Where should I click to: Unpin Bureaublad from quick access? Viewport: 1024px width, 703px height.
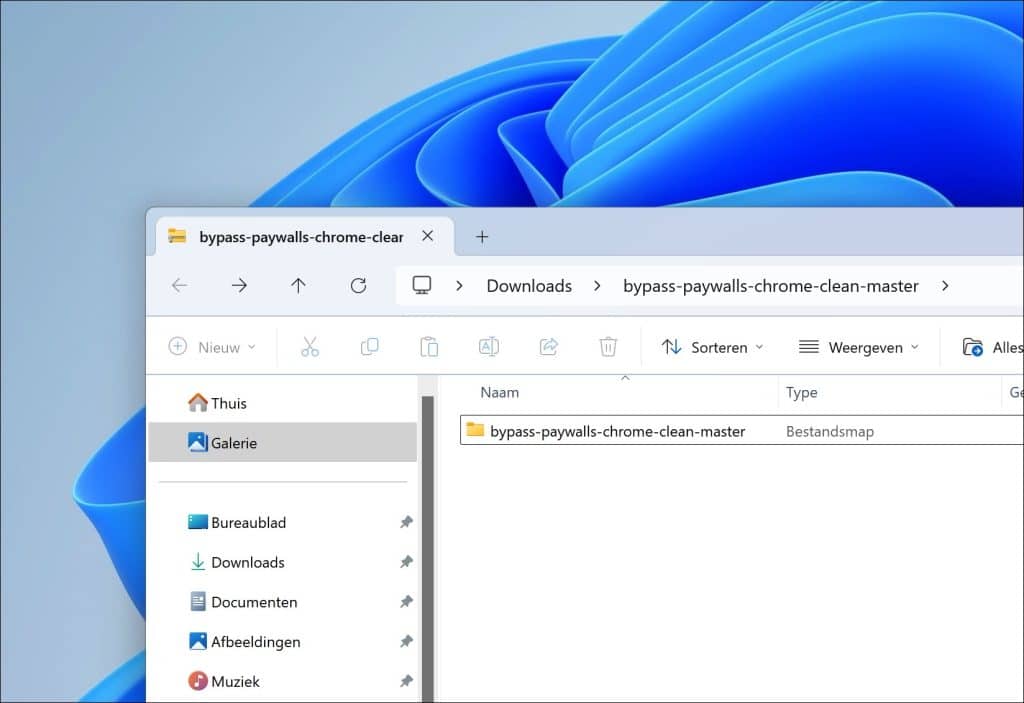[x=406, y=522]
